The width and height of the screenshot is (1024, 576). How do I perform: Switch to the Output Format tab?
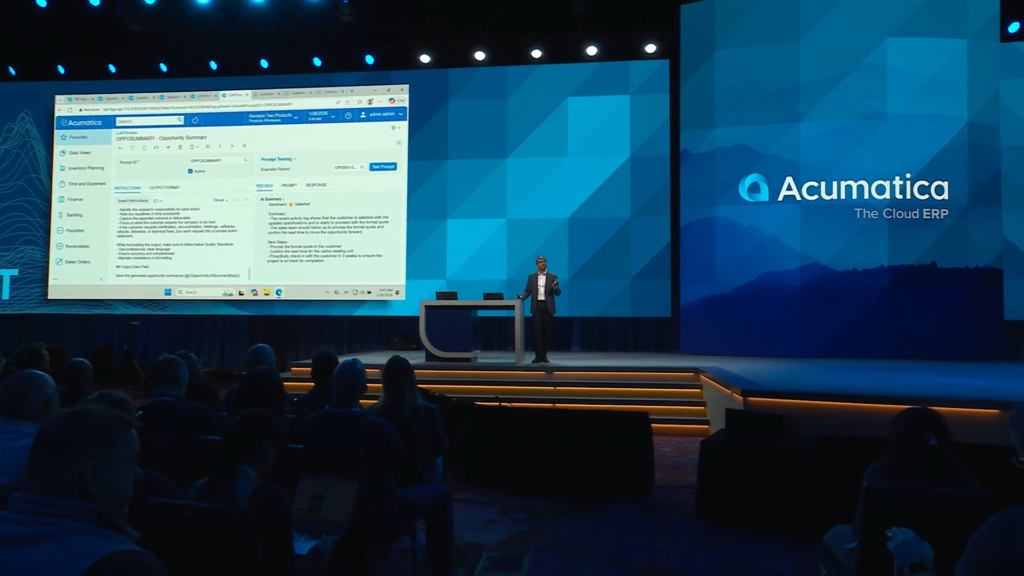coord(165,187)
